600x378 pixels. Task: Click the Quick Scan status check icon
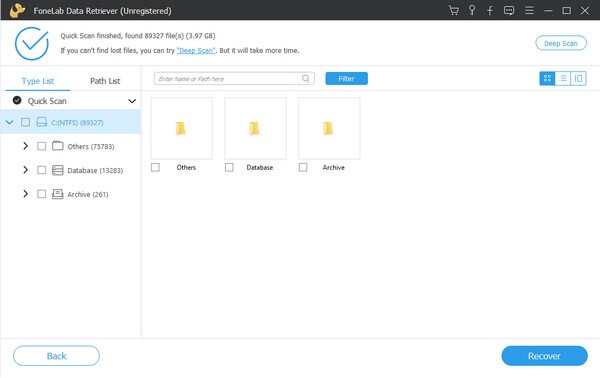[x=17, y=100]
